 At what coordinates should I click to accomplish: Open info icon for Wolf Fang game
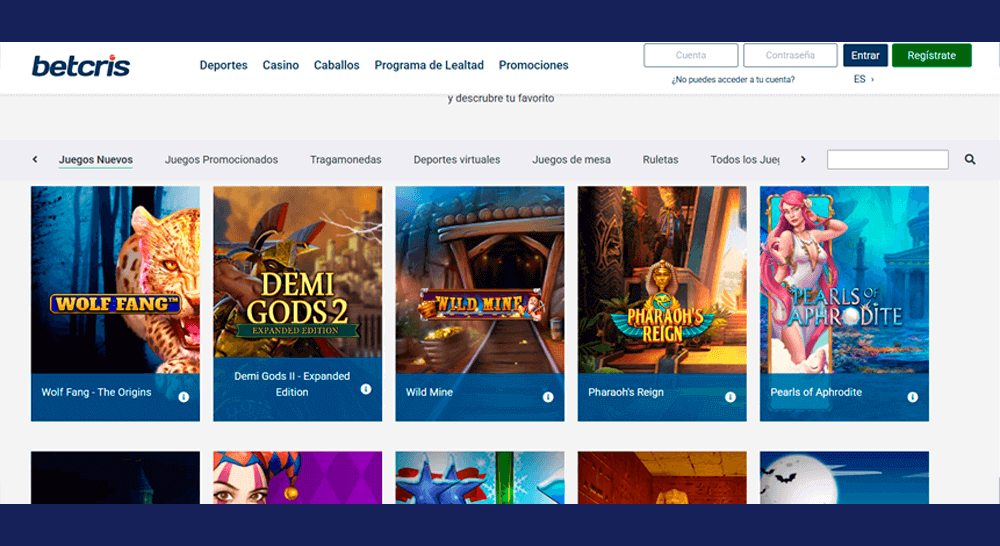point(184,397)
